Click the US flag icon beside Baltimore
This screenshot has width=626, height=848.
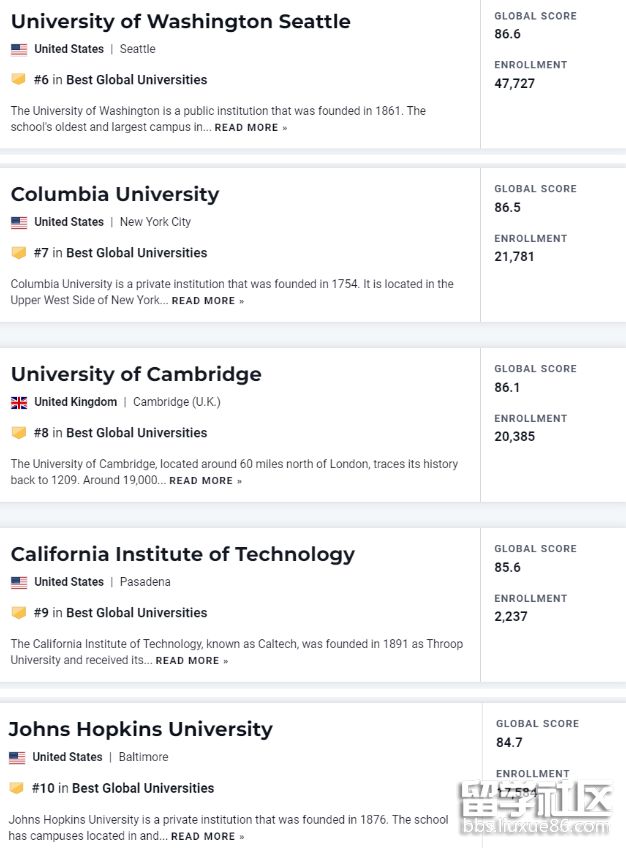(x=17, y=758)
